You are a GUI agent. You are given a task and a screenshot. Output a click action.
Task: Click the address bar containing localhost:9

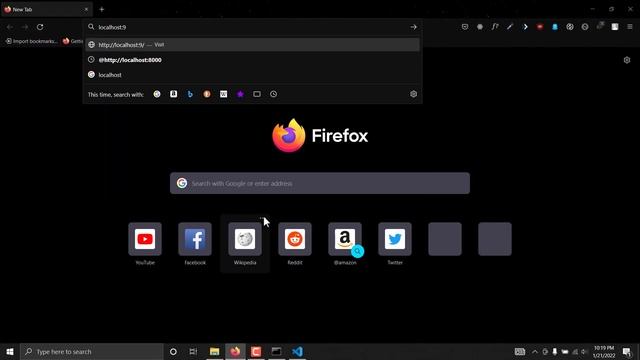pos(252,27)
